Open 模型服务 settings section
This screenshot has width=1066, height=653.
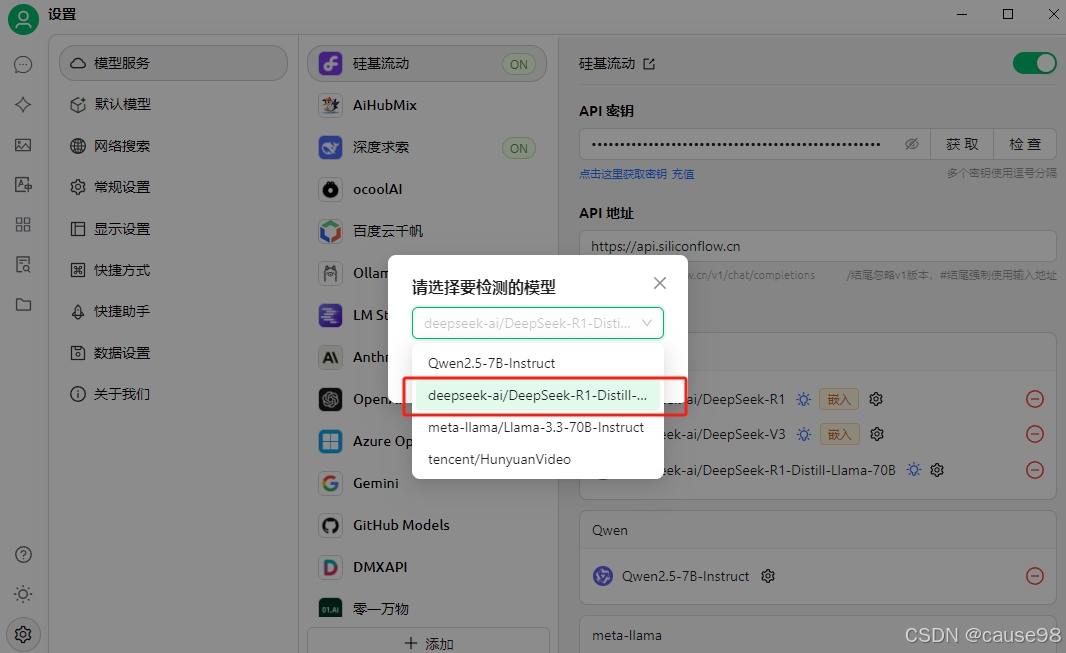pyautogui.click(x=173, y=63)
